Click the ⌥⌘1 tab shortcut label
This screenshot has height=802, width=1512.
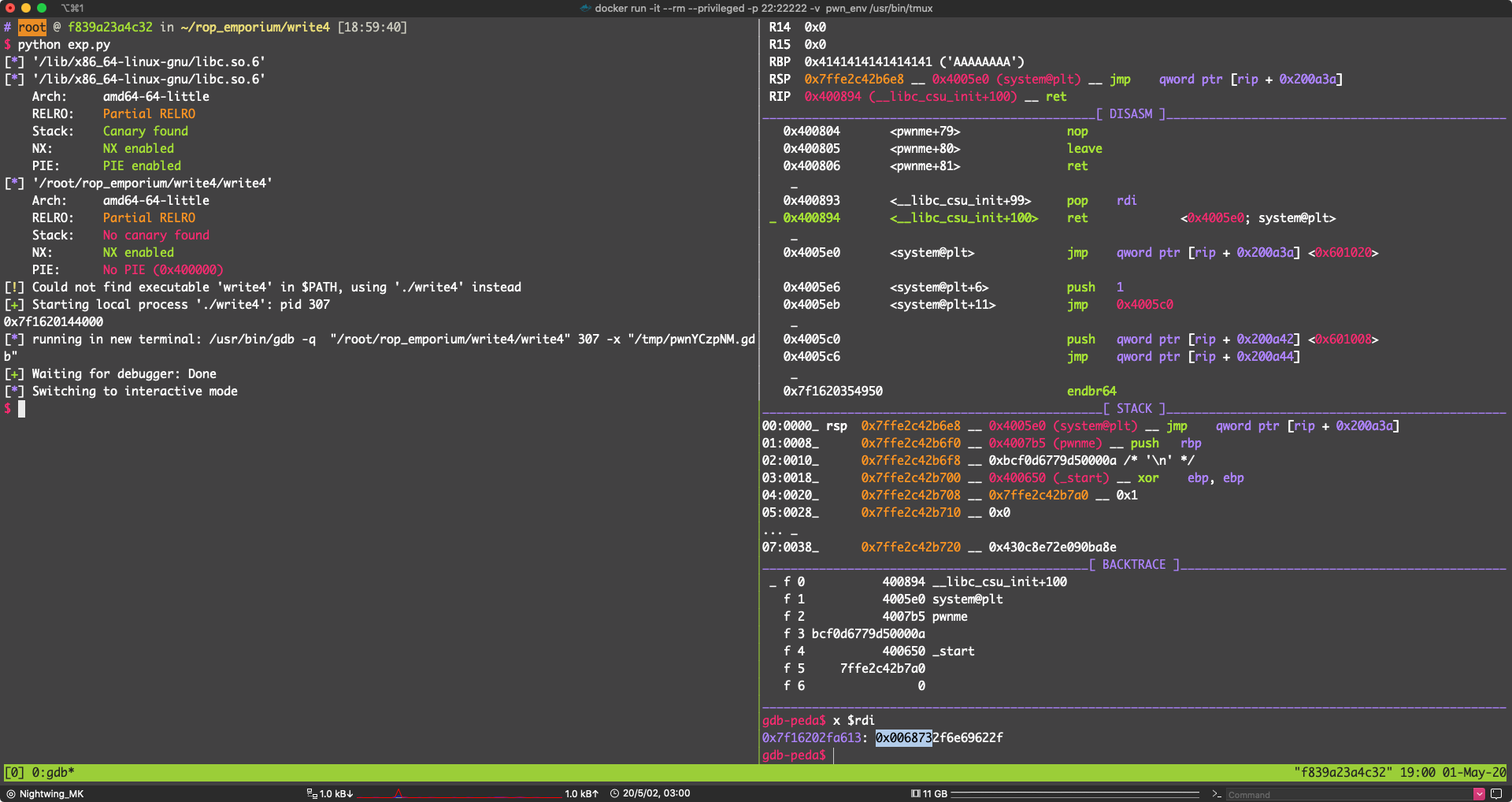(72, 8)
